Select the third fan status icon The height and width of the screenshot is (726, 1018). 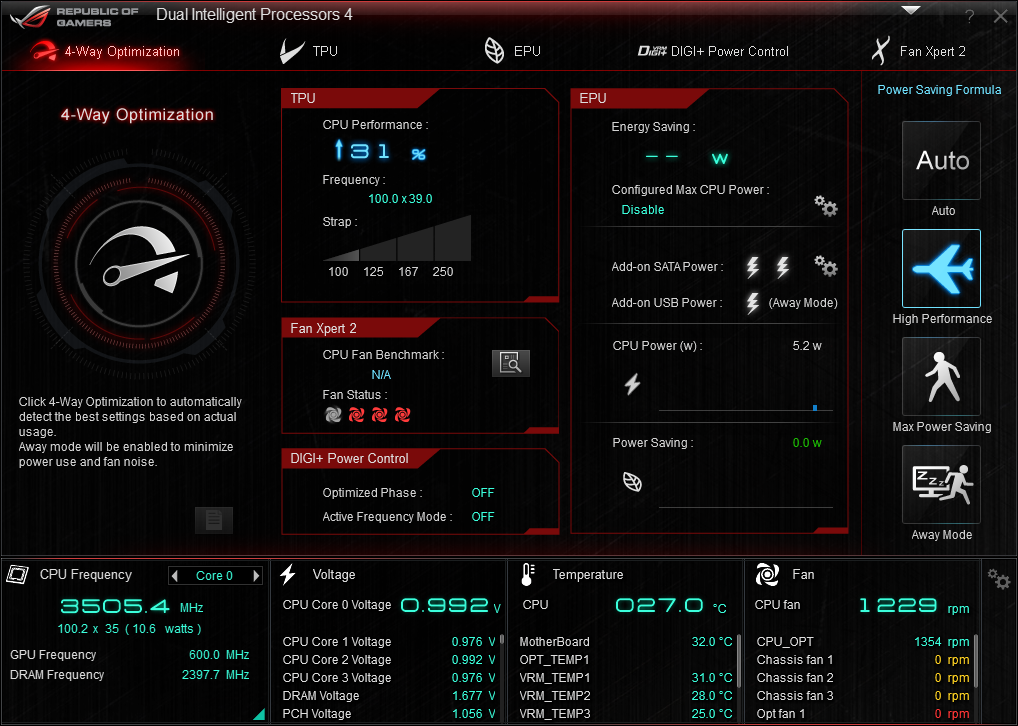coord(380,414)
